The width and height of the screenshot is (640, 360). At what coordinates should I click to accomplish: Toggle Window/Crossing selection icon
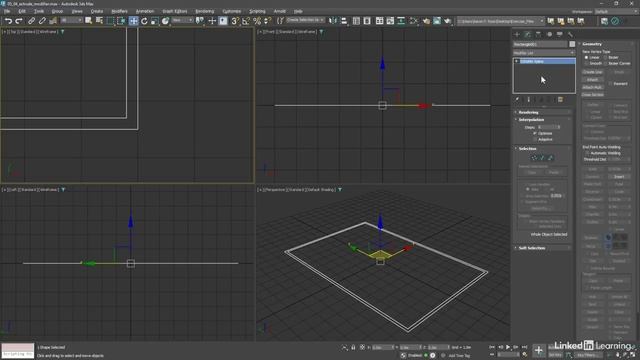pyautogui.click(x=121, y=21)
